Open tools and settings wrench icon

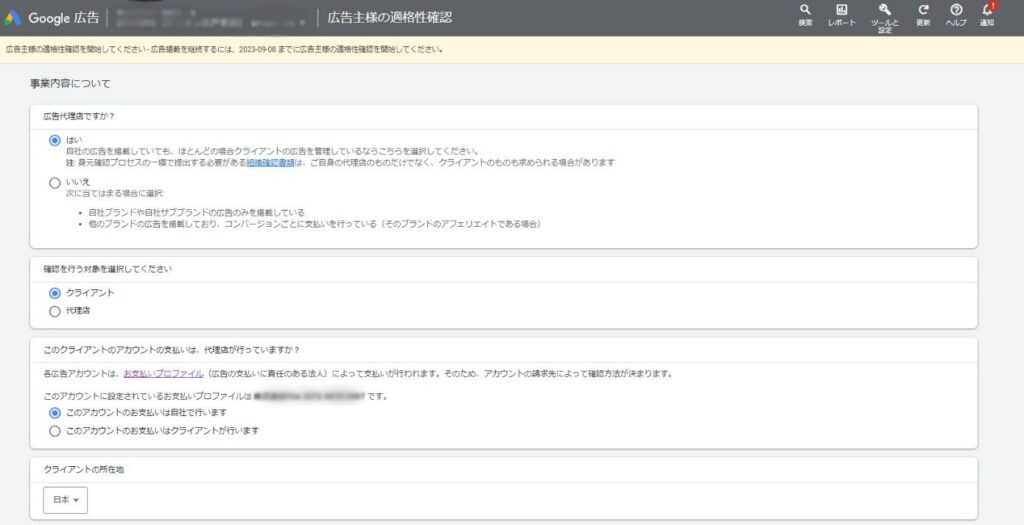[x=884, y=13]
